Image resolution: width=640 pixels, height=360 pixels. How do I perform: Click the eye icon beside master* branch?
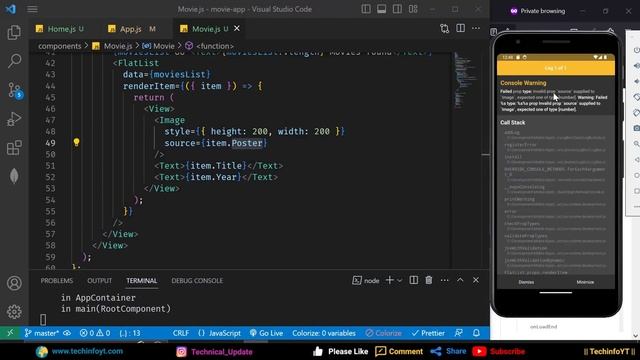tap(67, 333)
